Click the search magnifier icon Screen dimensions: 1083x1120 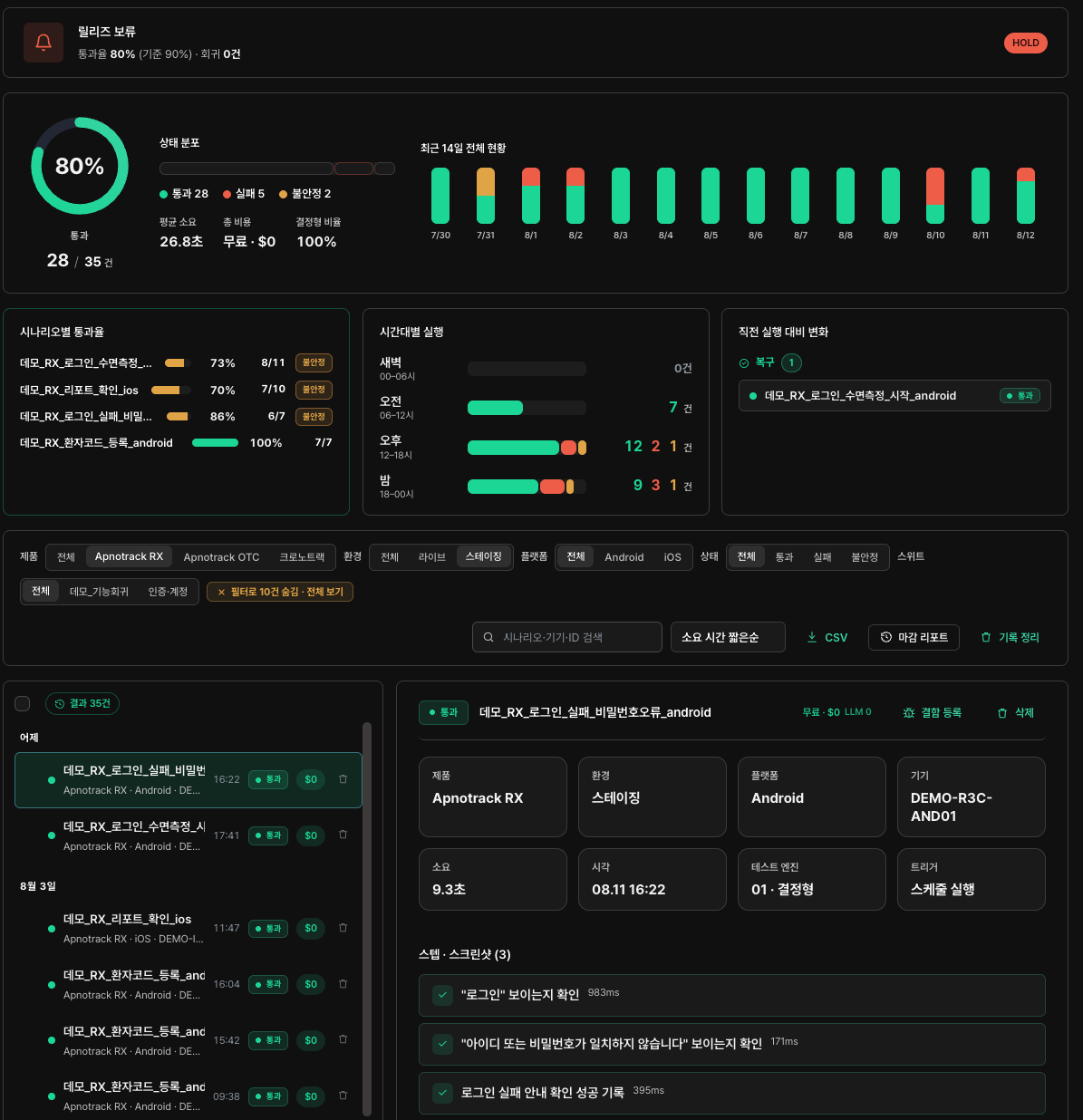(x=488, y=637)
